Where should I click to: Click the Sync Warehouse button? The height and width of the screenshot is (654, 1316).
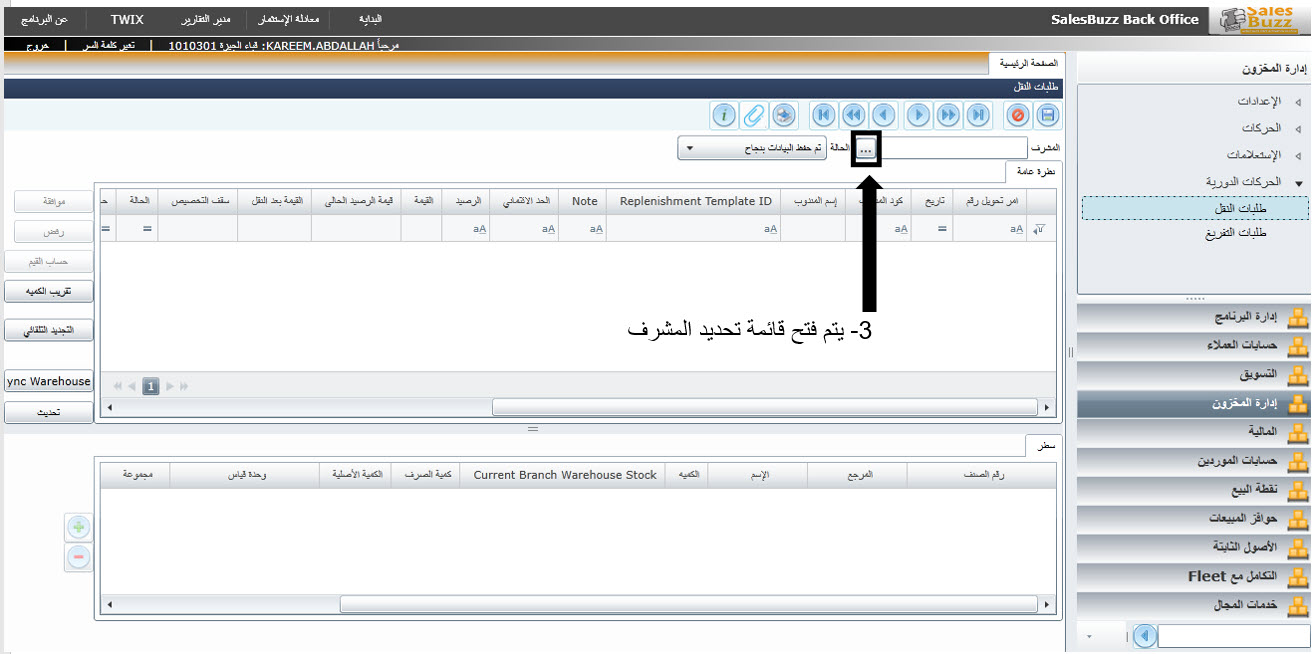click(48, 381)
